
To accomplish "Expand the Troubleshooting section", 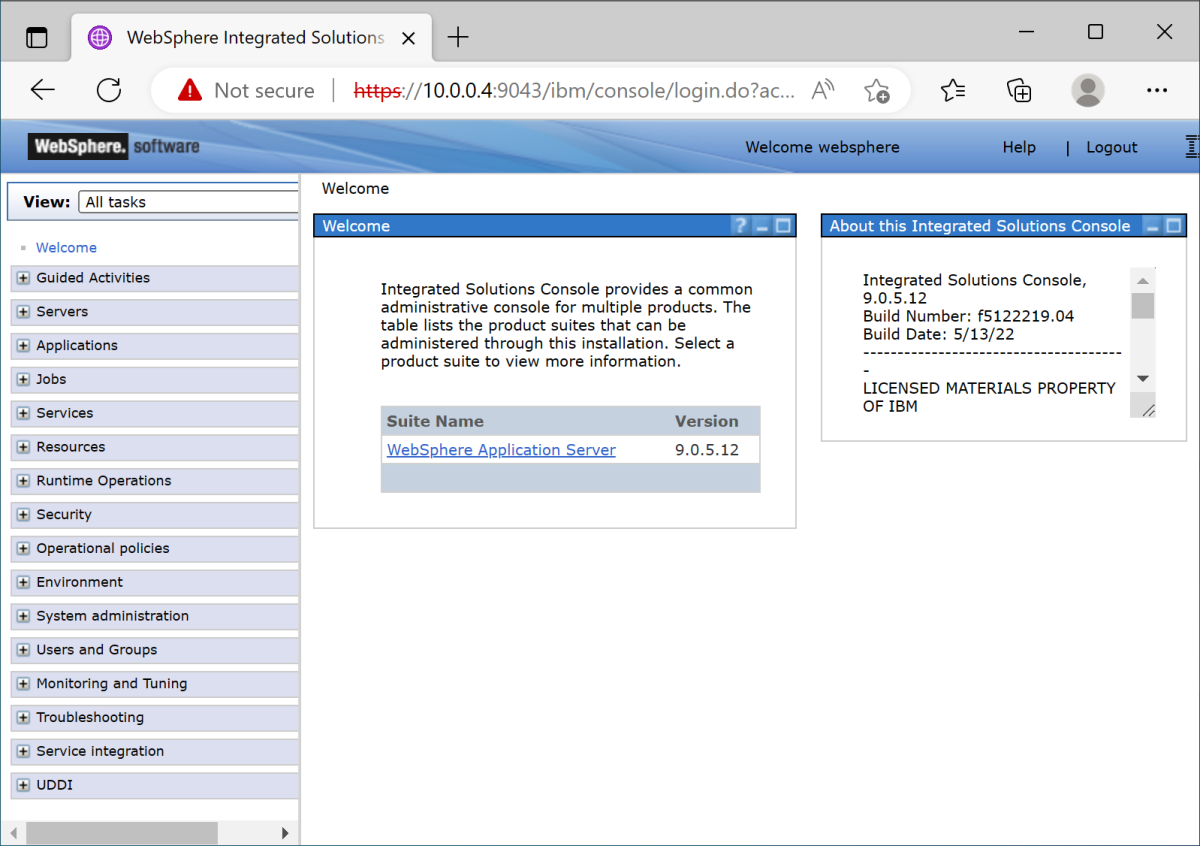I will tap(22, 717).
